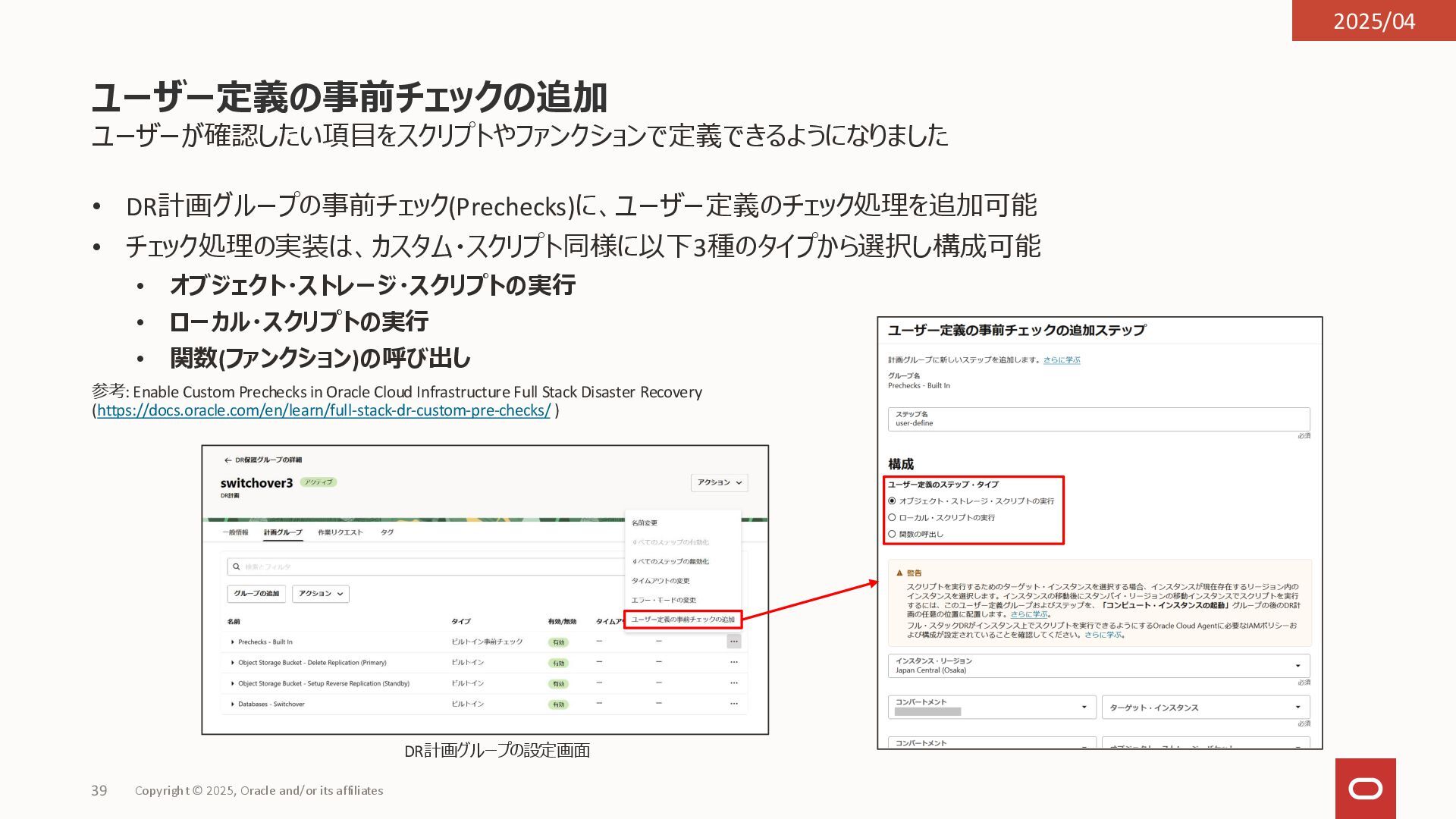This screenshot has width=1456, height=819.
Task: Select ローカル・スクリプトの実行 radio option
Action: tap(893, 518)
